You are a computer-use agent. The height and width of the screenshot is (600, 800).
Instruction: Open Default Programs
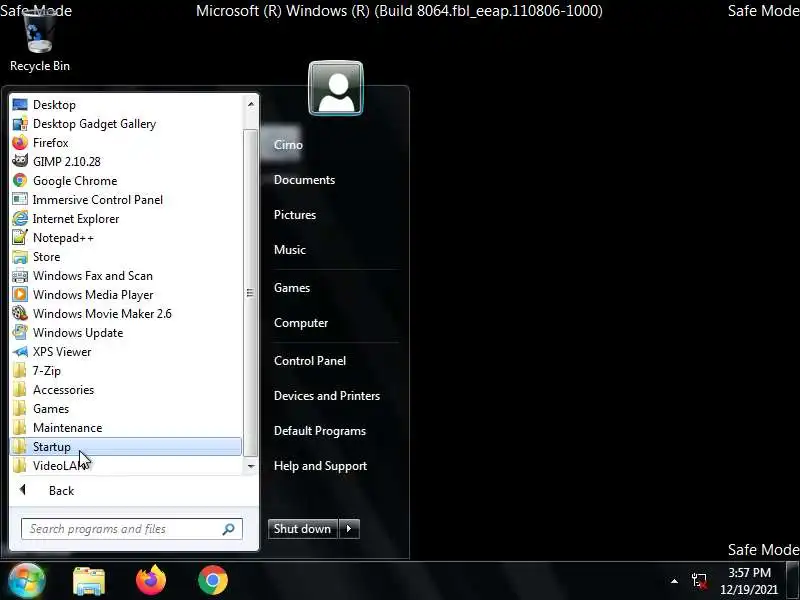[x=320, y=431]
